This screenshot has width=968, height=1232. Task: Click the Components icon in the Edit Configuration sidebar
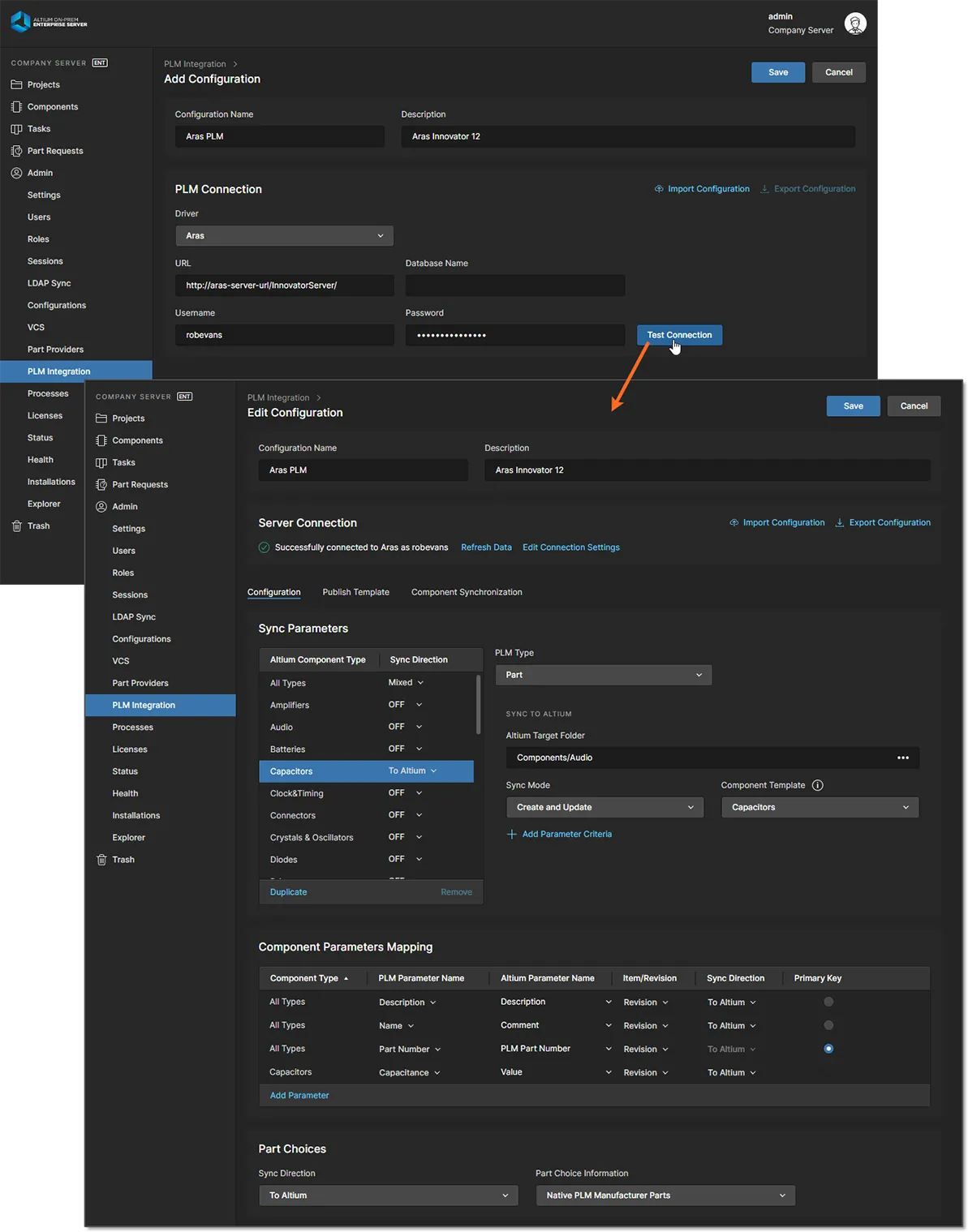(101, 440)
